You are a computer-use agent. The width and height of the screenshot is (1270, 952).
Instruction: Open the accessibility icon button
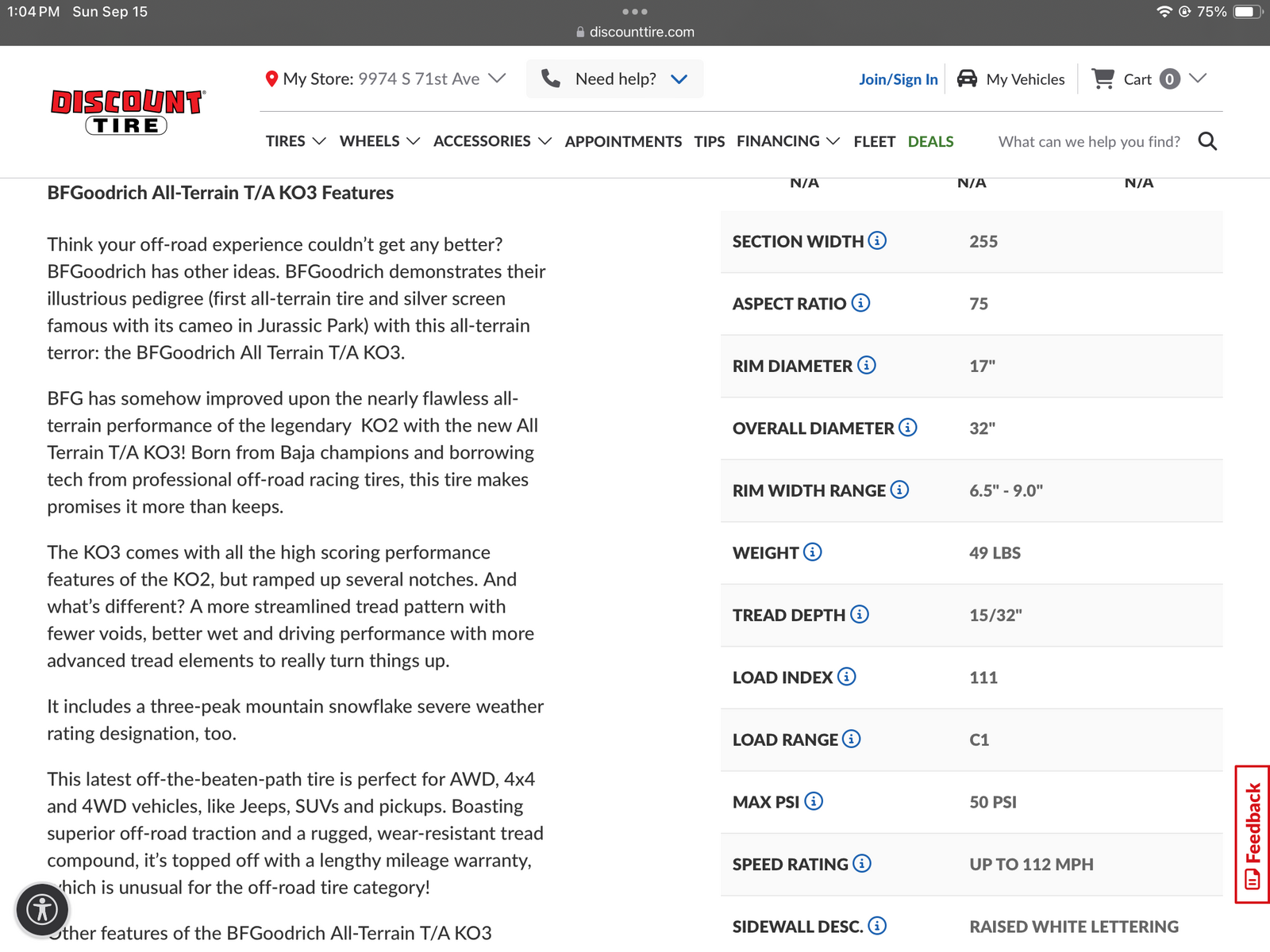click(42, 909)
